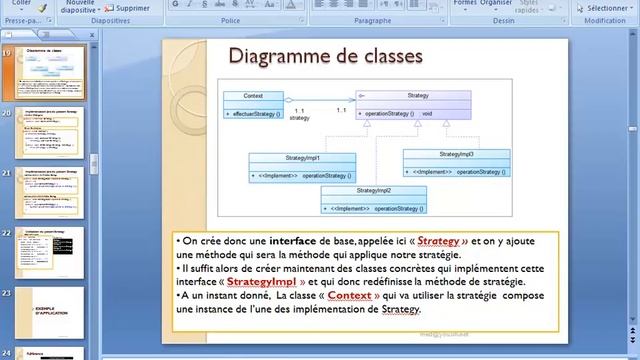Delete the slide with Supprimer
This screenshot has height=360, width=640.
(127, 8)
